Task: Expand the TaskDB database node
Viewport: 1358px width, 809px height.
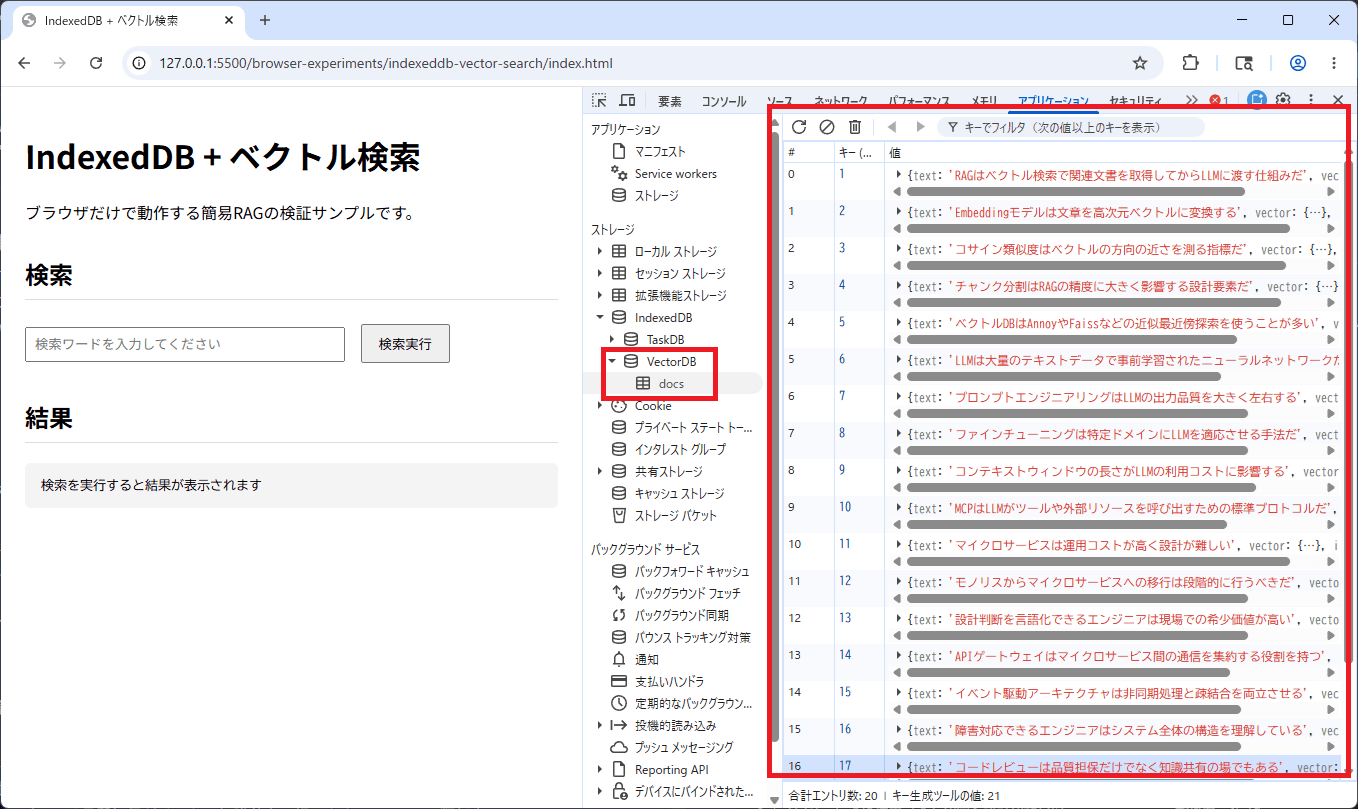Action: [x=612, y=339]
